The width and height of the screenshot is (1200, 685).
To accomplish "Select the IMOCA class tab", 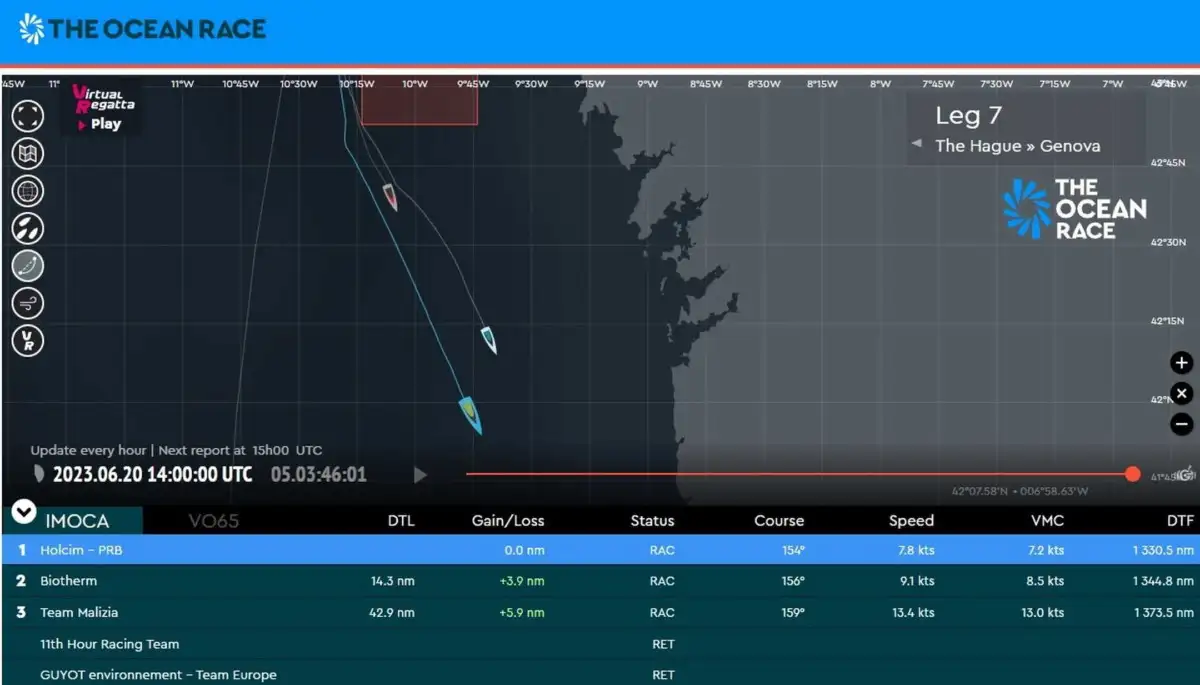I will [77, 520].
